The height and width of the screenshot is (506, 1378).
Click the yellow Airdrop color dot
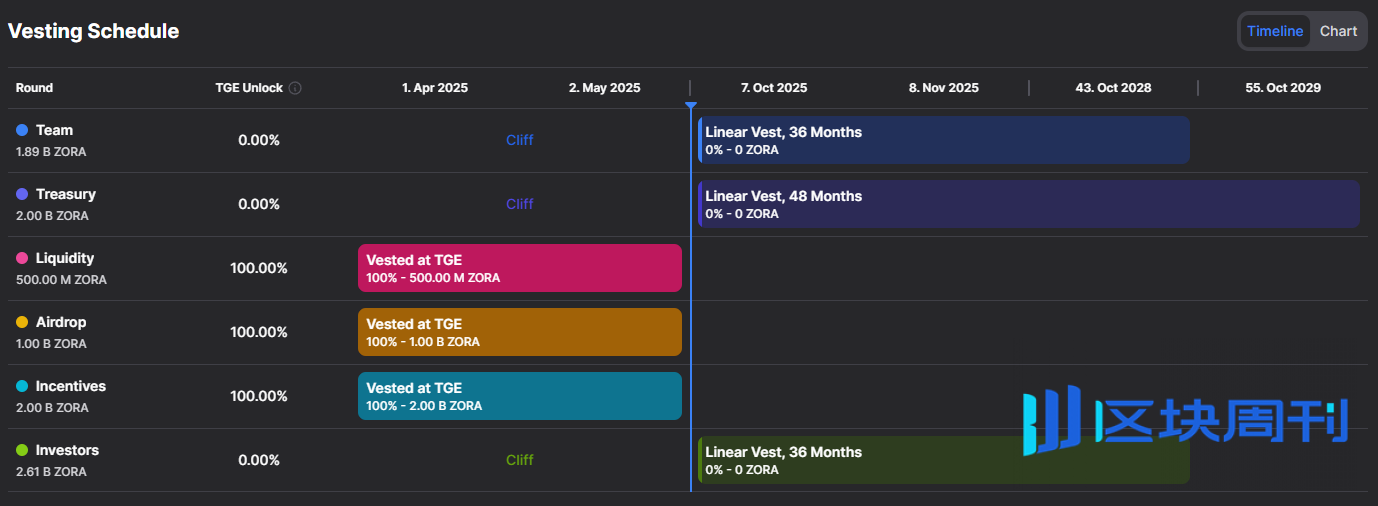(22, 322)
